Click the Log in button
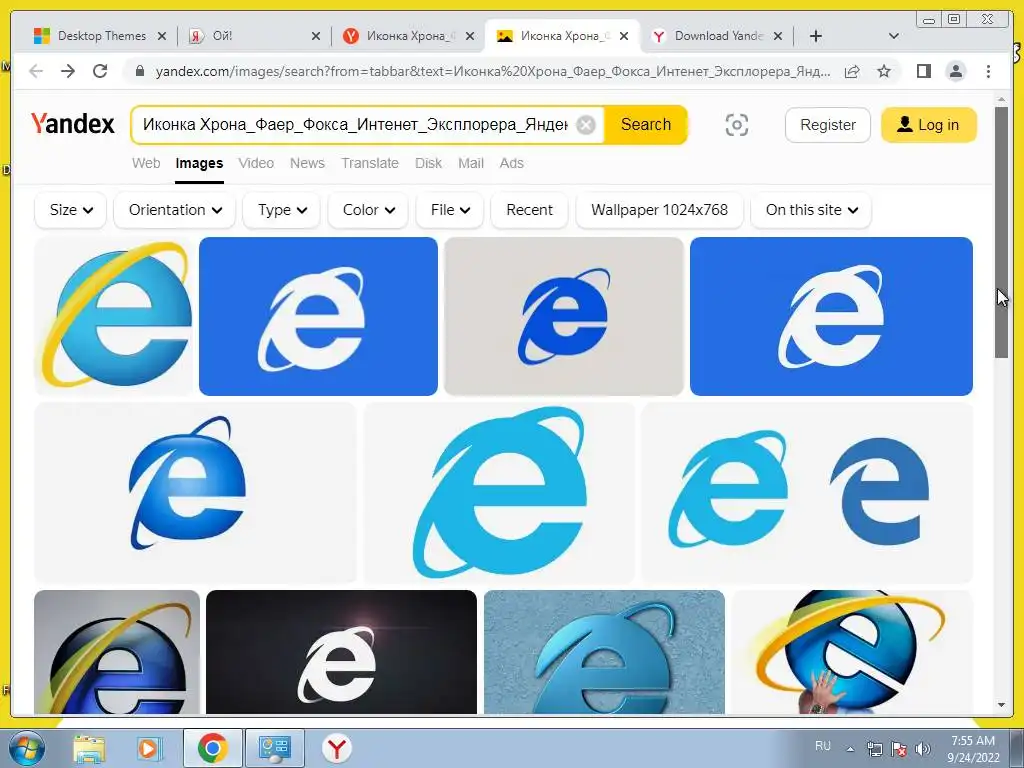Screen dimensions: 1024x768 point(929,125)
